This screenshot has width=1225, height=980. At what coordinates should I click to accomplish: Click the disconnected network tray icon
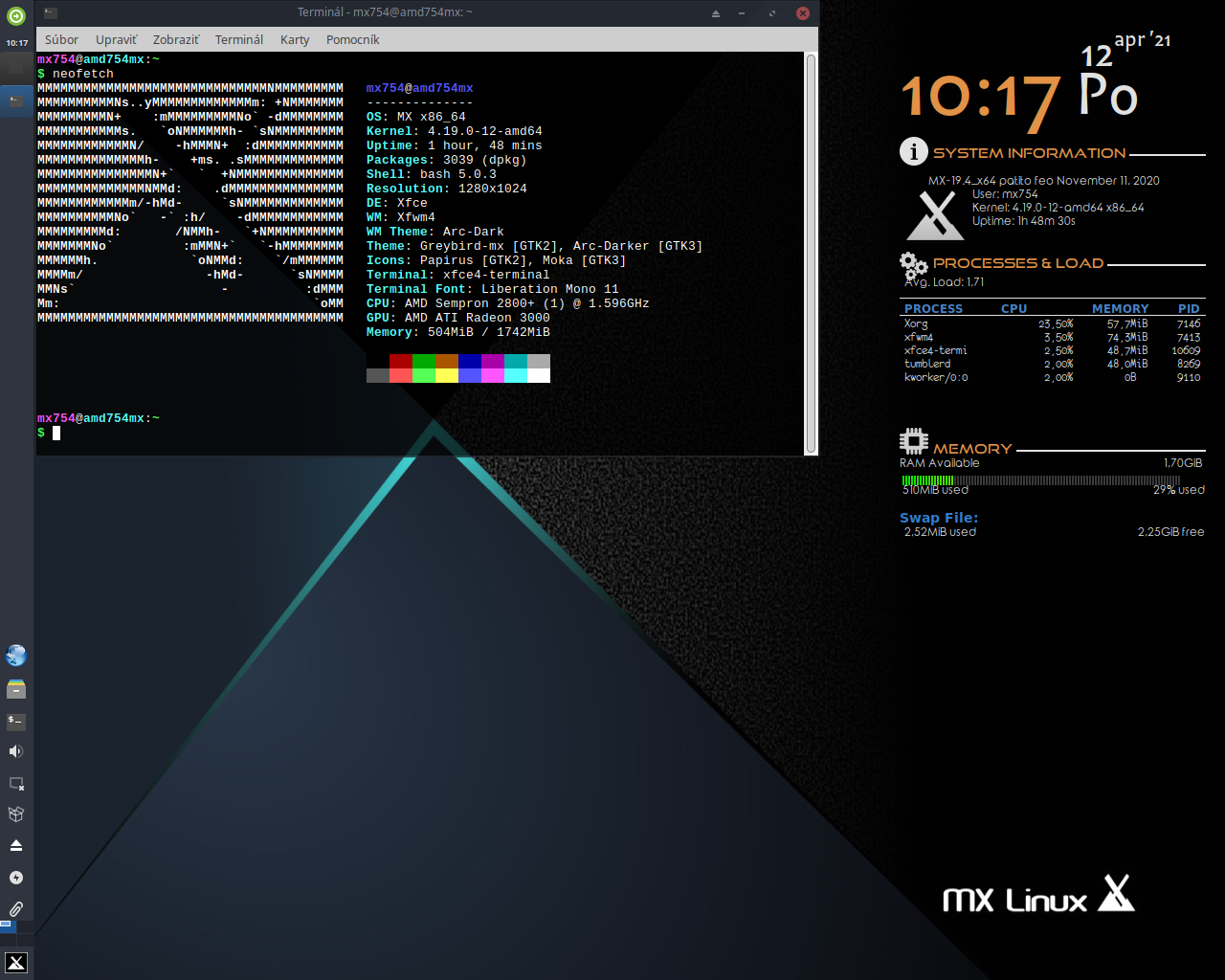tap(16, 784)
